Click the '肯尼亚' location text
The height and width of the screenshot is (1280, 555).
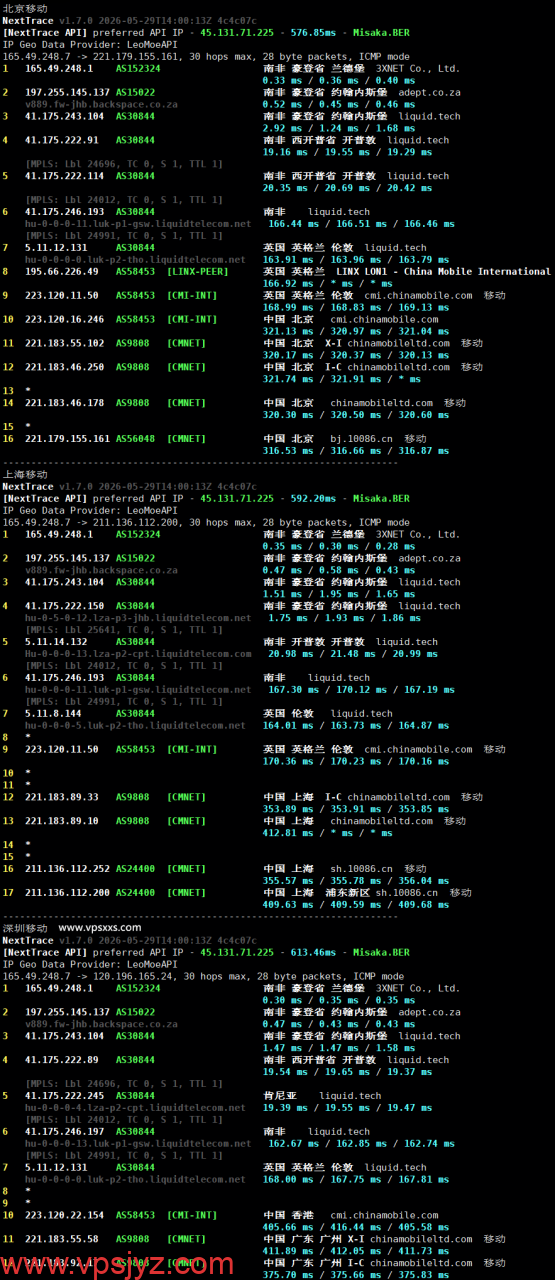[281, 1096]
